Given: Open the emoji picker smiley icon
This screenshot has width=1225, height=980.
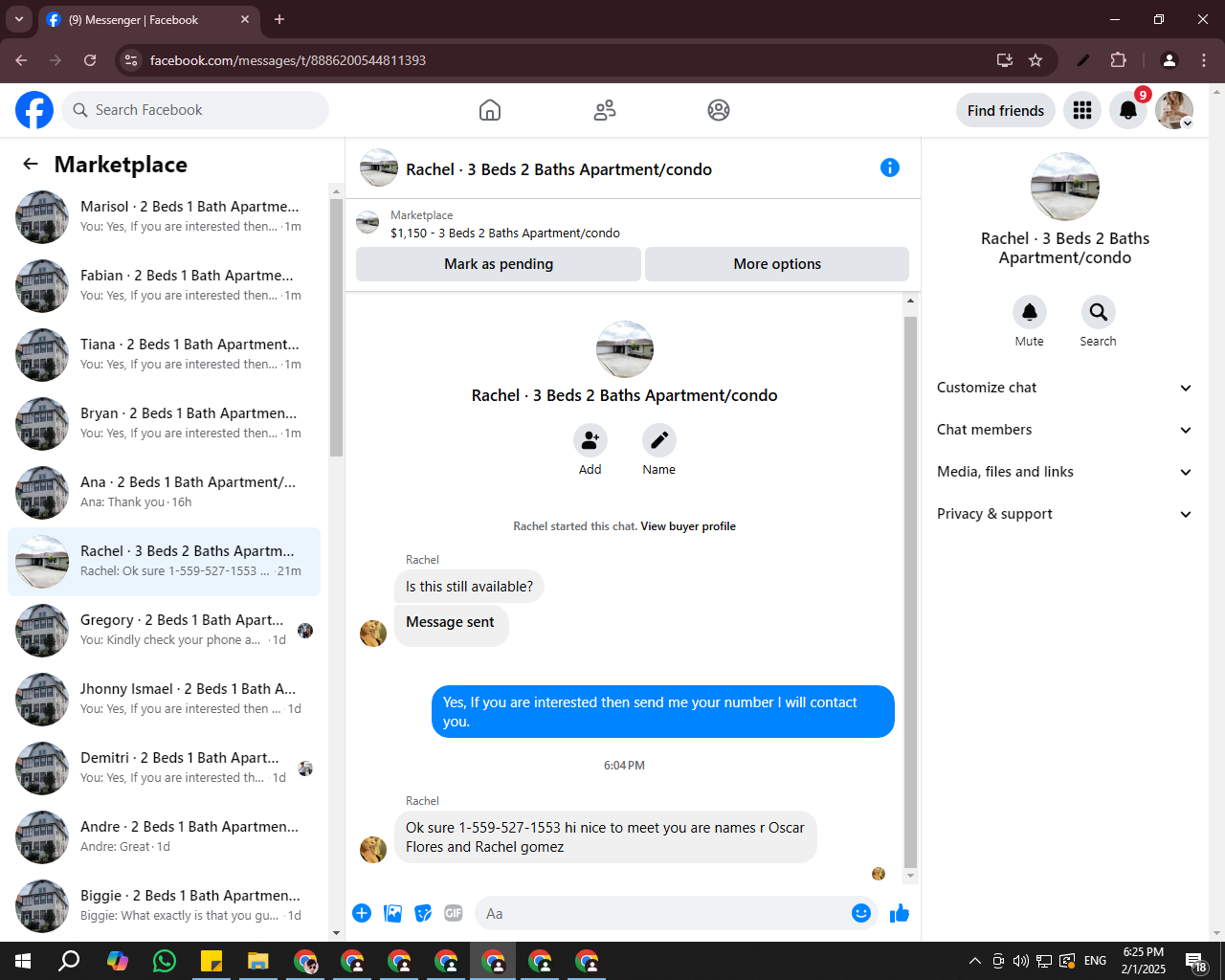Looking at the screenshot, I should click(861, 913).
